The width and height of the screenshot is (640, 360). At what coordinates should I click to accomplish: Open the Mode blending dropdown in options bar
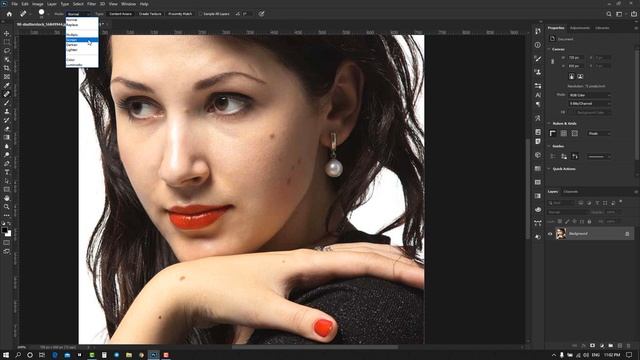(x=78, y=14)
